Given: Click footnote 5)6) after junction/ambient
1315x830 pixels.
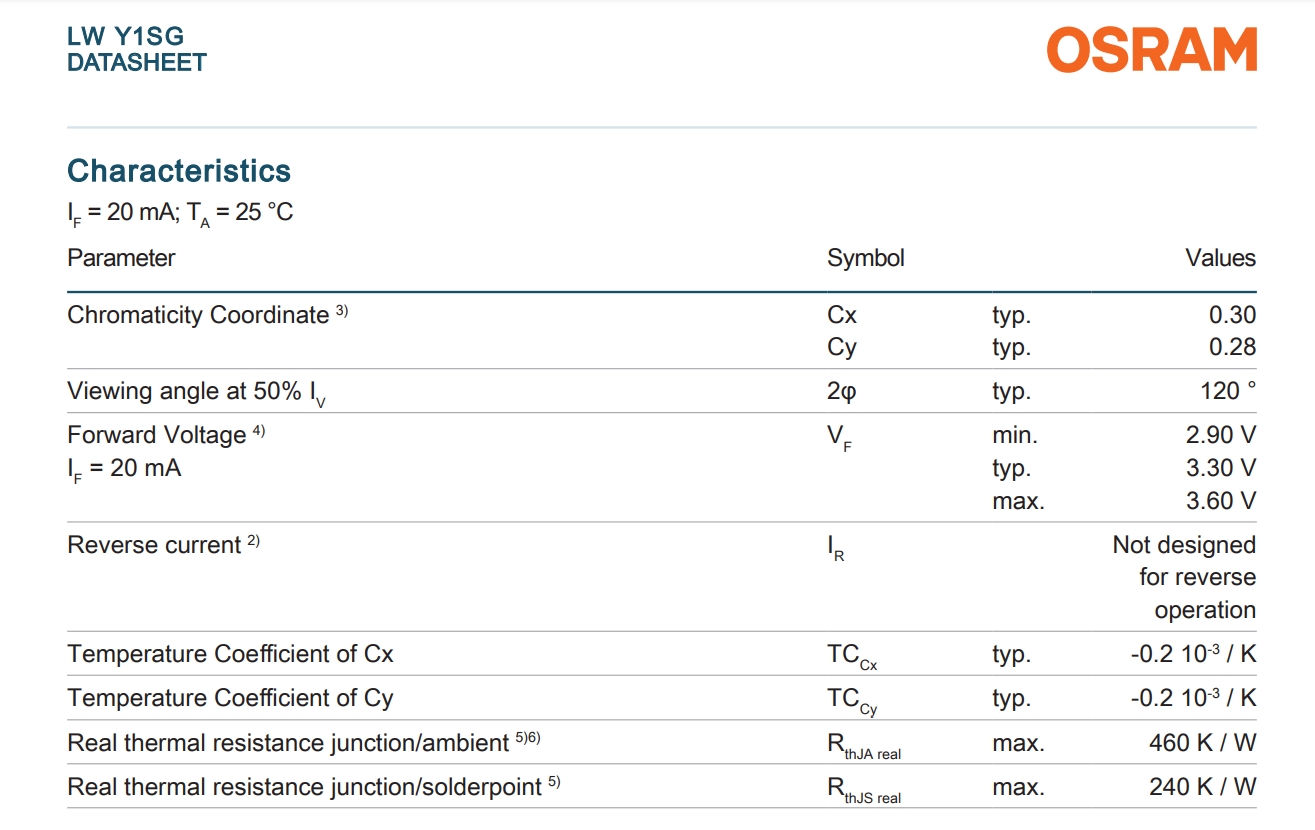Looking at the screenshot, I should pyautogui.click(x=528, y=739).
